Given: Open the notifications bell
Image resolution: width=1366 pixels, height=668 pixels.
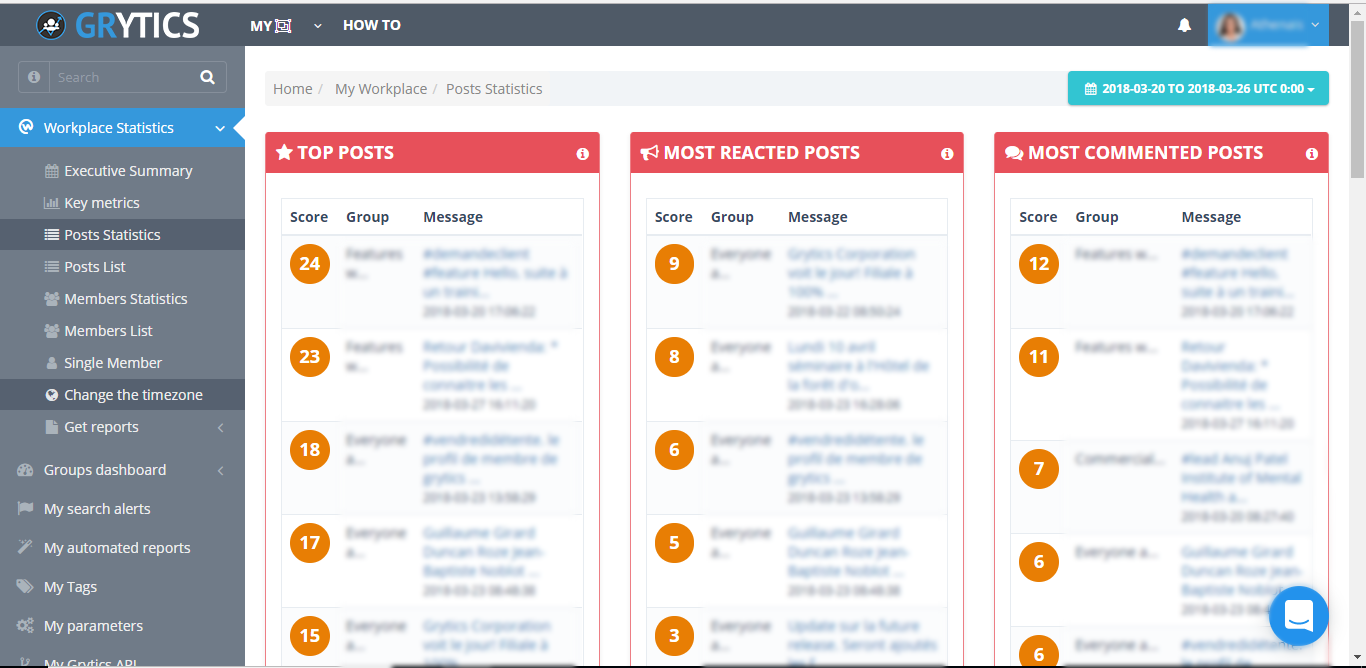Looking at the screenshot, I should pyautogui.click(x=1185, y=25).
